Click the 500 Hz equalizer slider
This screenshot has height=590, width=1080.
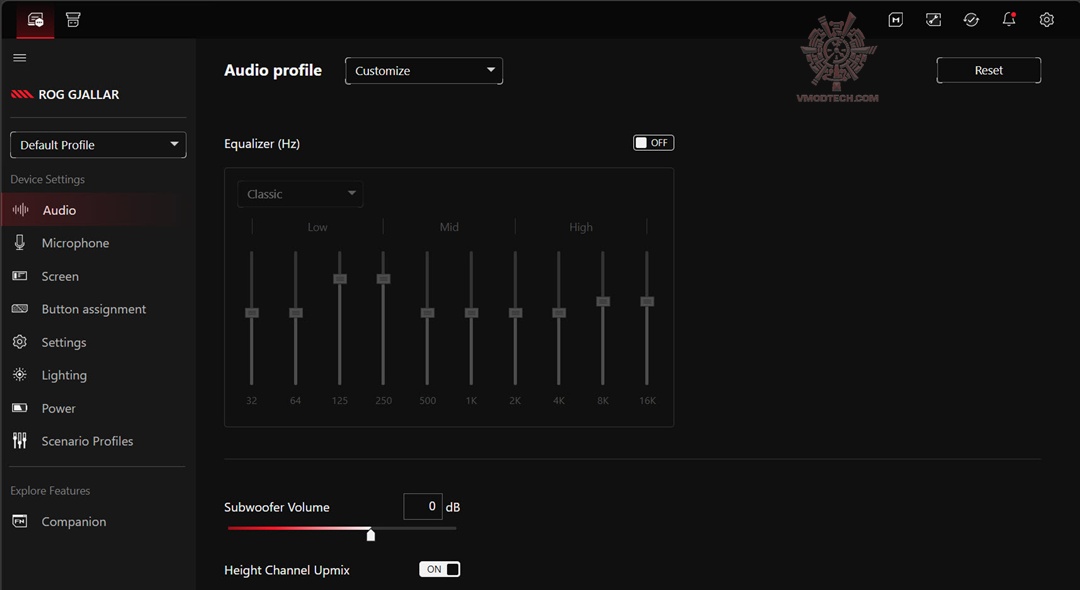pos(428,313)
